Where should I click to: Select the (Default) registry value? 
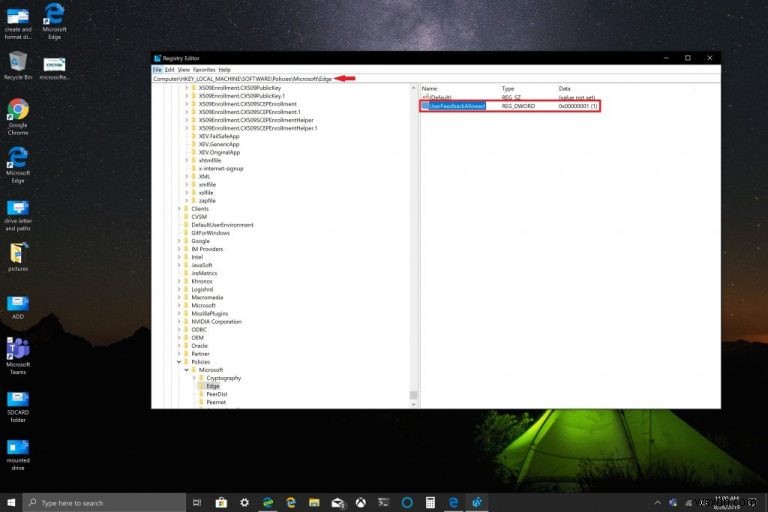point(440,98)
